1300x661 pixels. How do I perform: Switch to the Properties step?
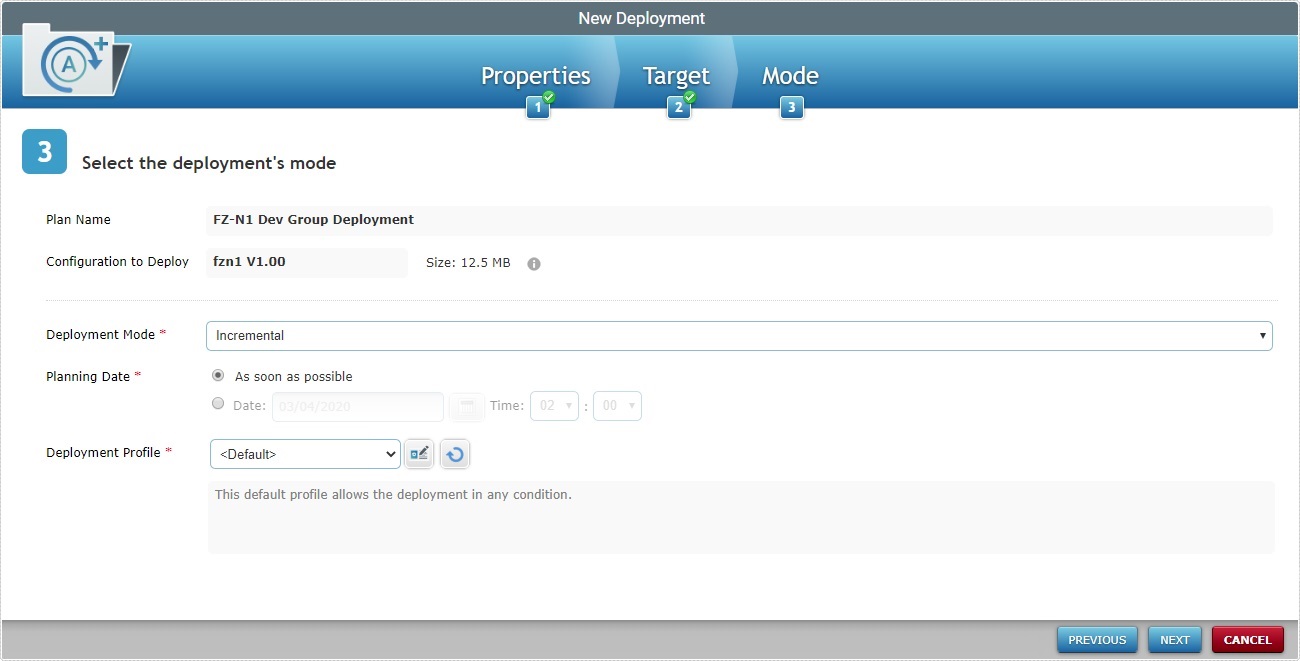[535, 75]
